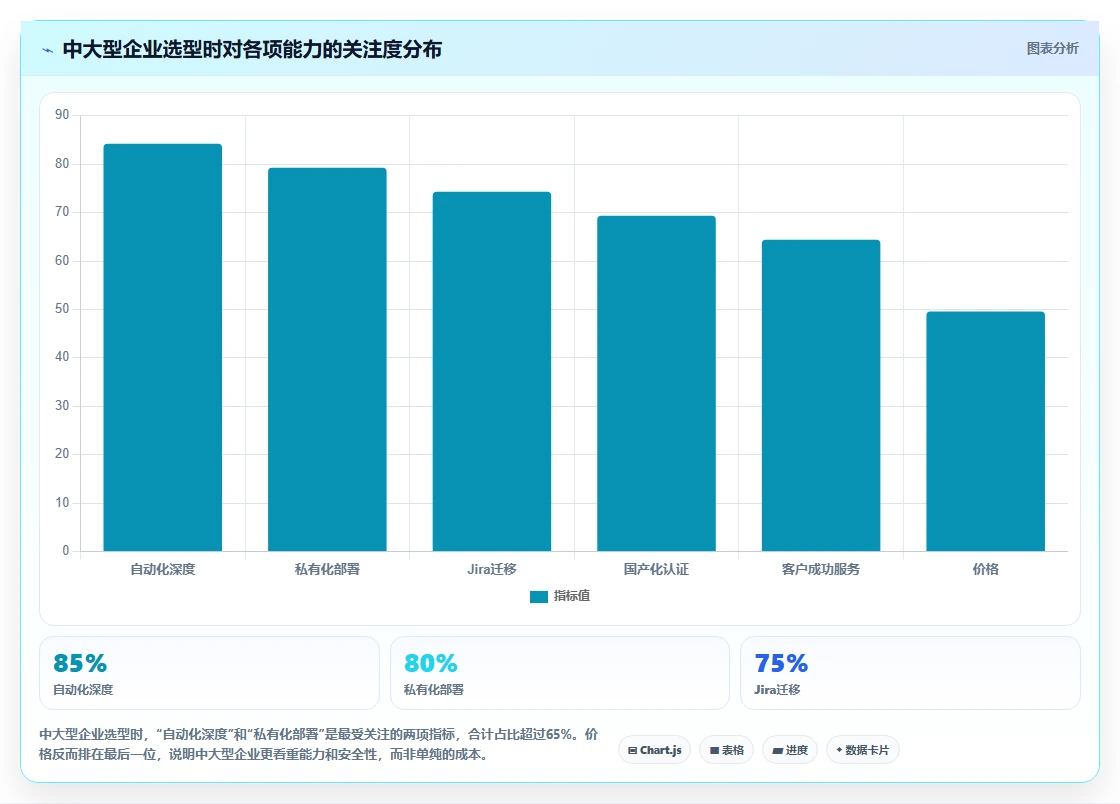Select the 私有化部署 bar in the chart
This screenshot has width=1120, height=804.
[x=327, y=359]
